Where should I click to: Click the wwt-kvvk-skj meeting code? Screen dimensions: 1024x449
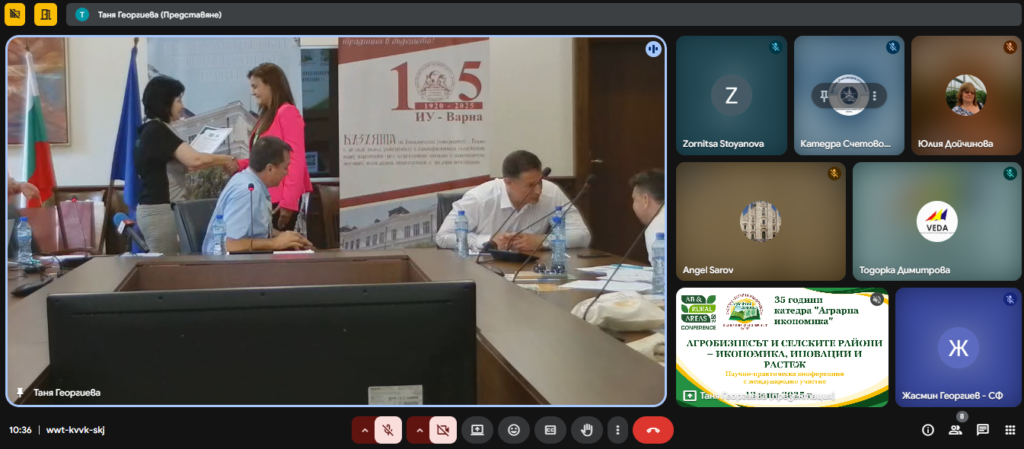point(75,430)
